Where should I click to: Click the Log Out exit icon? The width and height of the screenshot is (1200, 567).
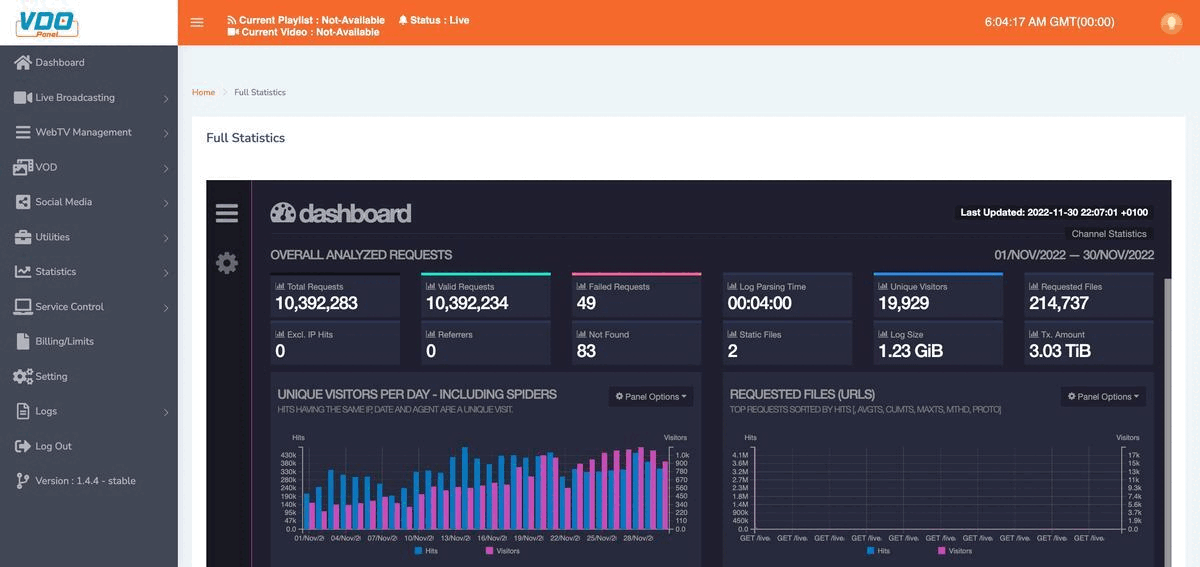coord(23,446)
